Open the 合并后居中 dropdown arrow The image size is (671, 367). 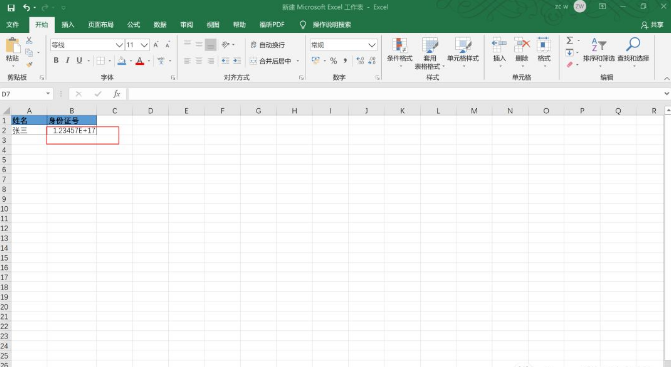[298, 61]
